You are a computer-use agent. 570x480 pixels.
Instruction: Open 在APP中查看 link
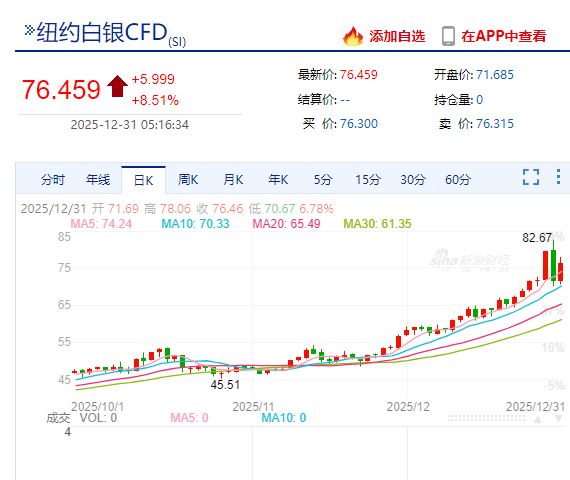503,36
